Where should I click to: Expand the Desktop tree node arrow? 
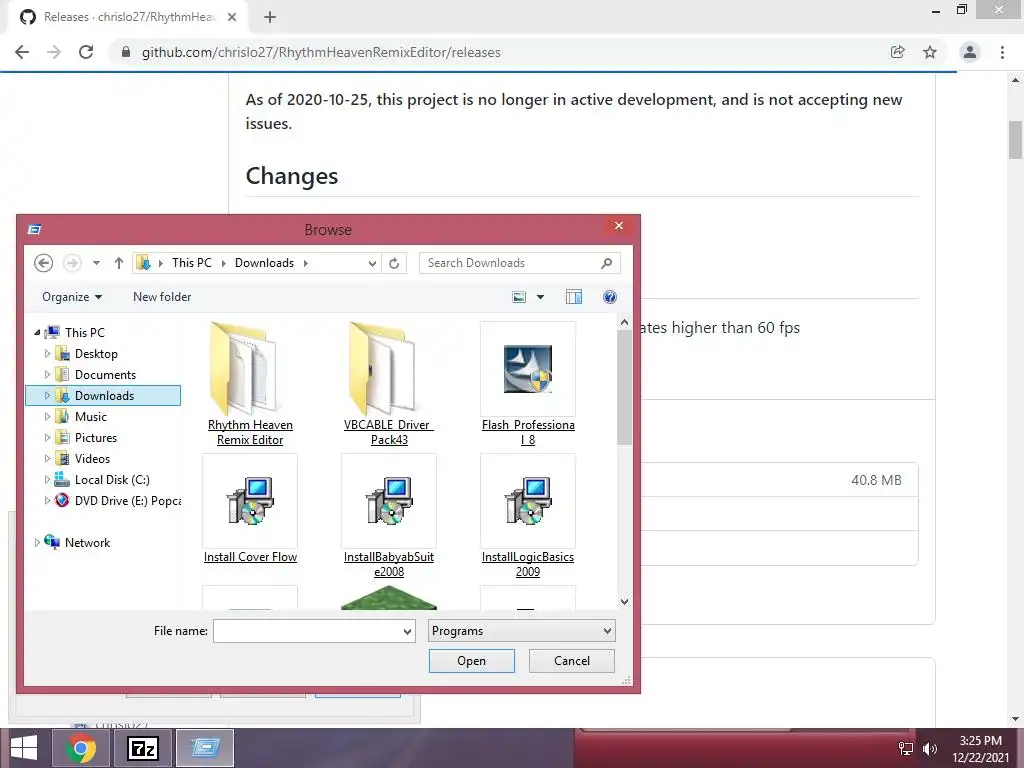coord(47,354)
